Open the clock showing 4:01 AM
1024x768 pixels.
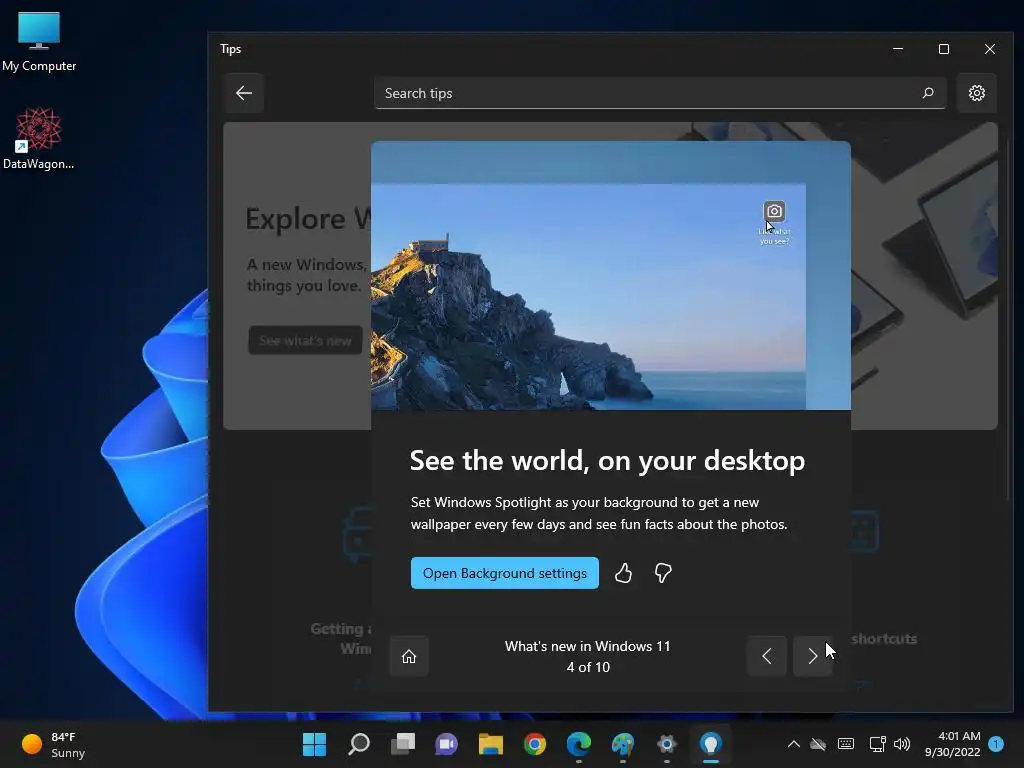tap(952, 744)
